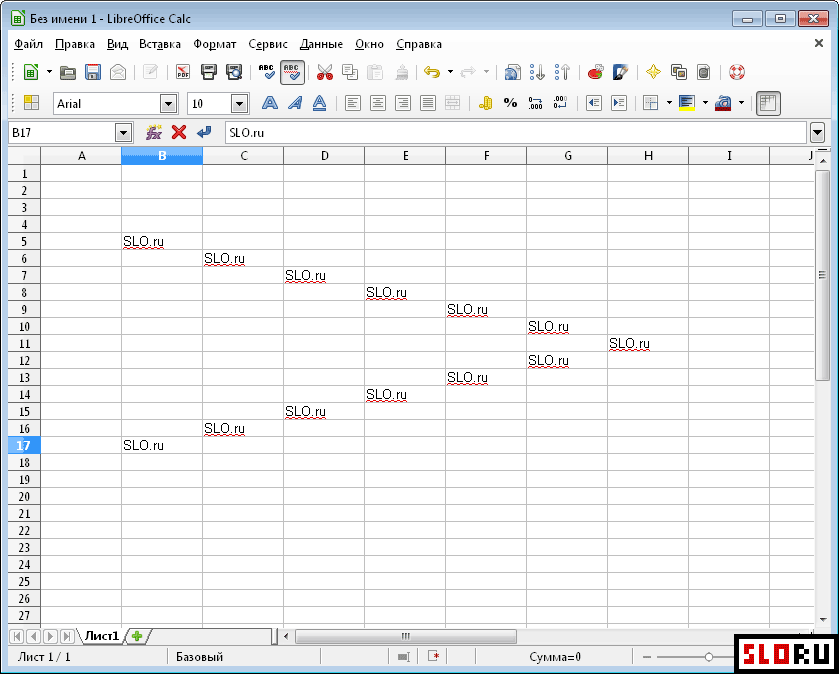The image size is (839, 674).
Task: Adjust the zoom slider handle
Action: point(708,656)
